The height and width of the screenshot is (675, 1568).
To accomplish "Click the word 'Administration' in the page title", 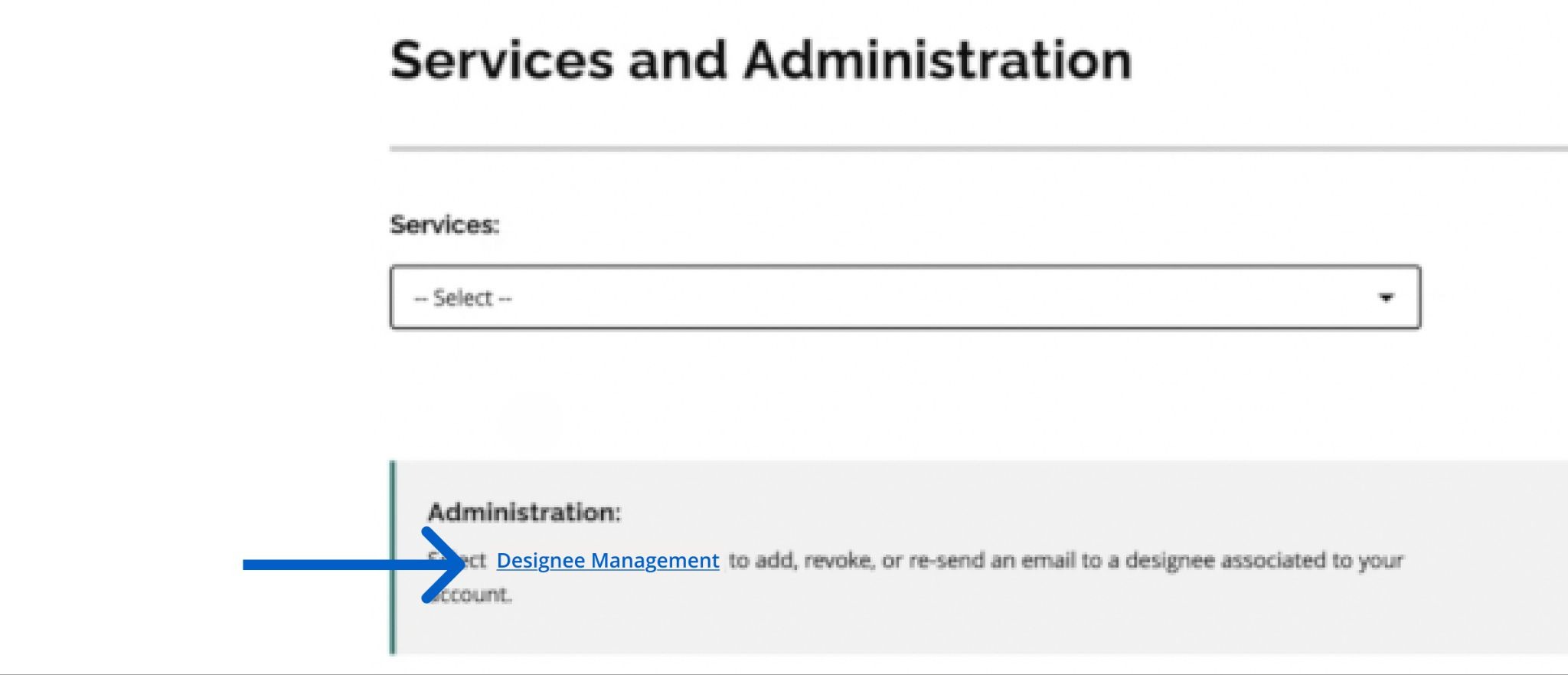I will (937, 61).
